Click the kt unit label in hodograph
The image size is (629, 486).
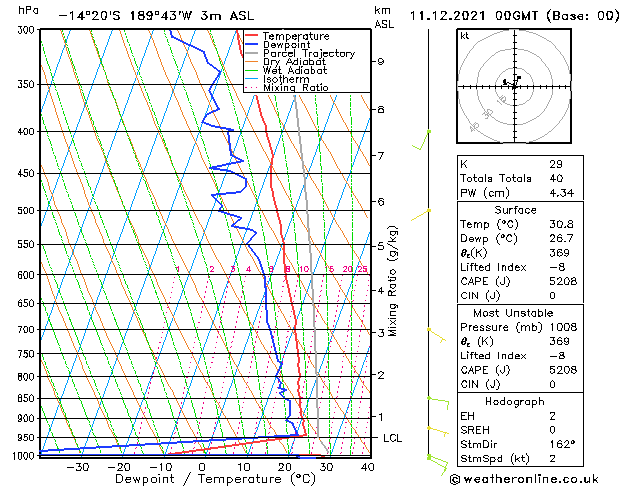coord(465,36)
